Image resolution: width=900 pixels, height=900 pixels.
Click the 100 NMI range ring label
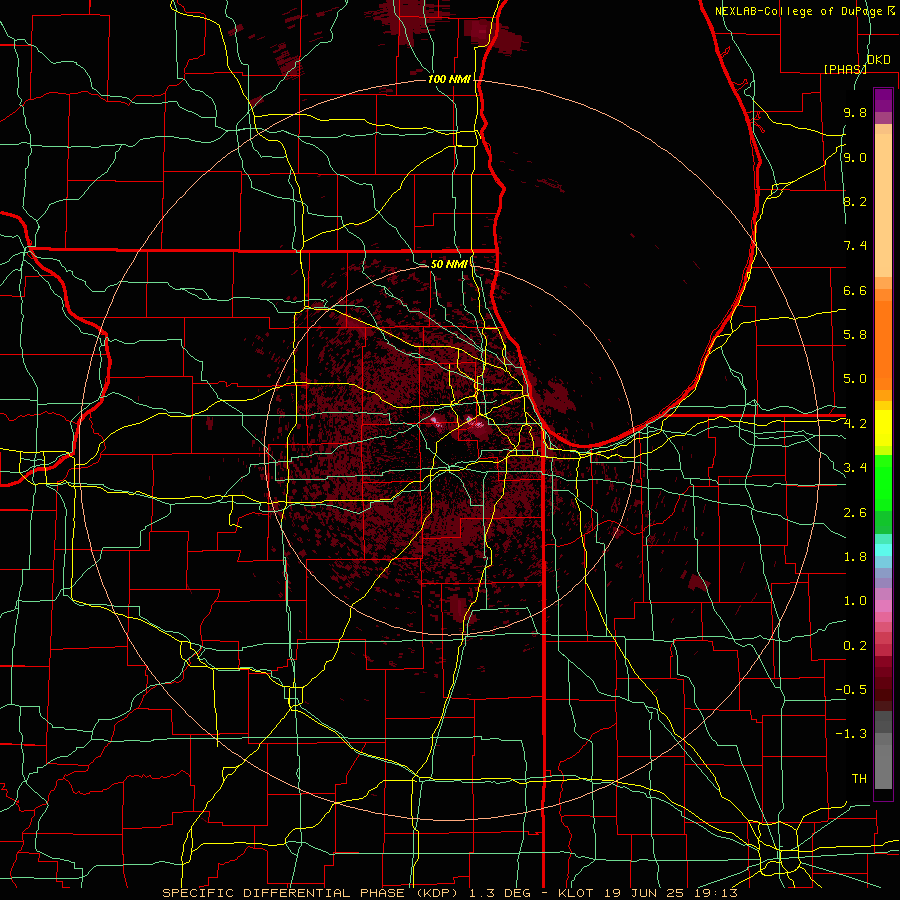(449, 79)
